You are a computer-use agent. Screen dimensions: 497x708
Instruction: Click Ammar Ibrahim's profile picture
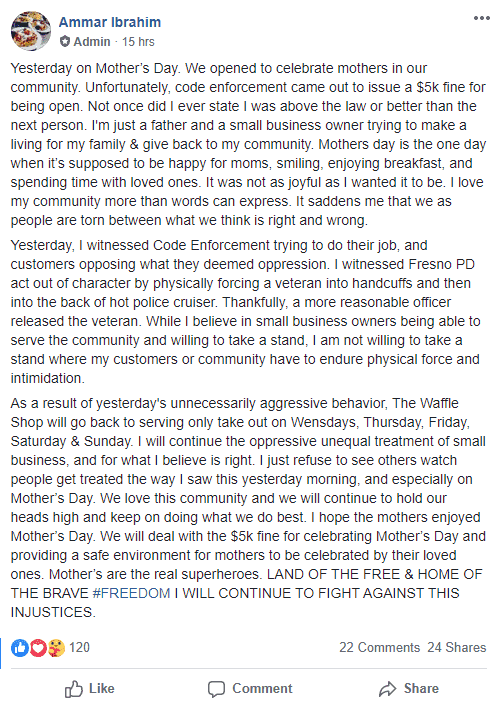31,31
